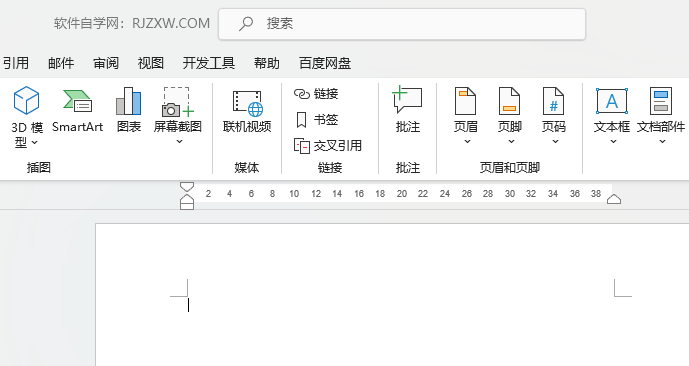
Task: Expand the 页眉 dropdown arrow
Action: pos(467,141)
